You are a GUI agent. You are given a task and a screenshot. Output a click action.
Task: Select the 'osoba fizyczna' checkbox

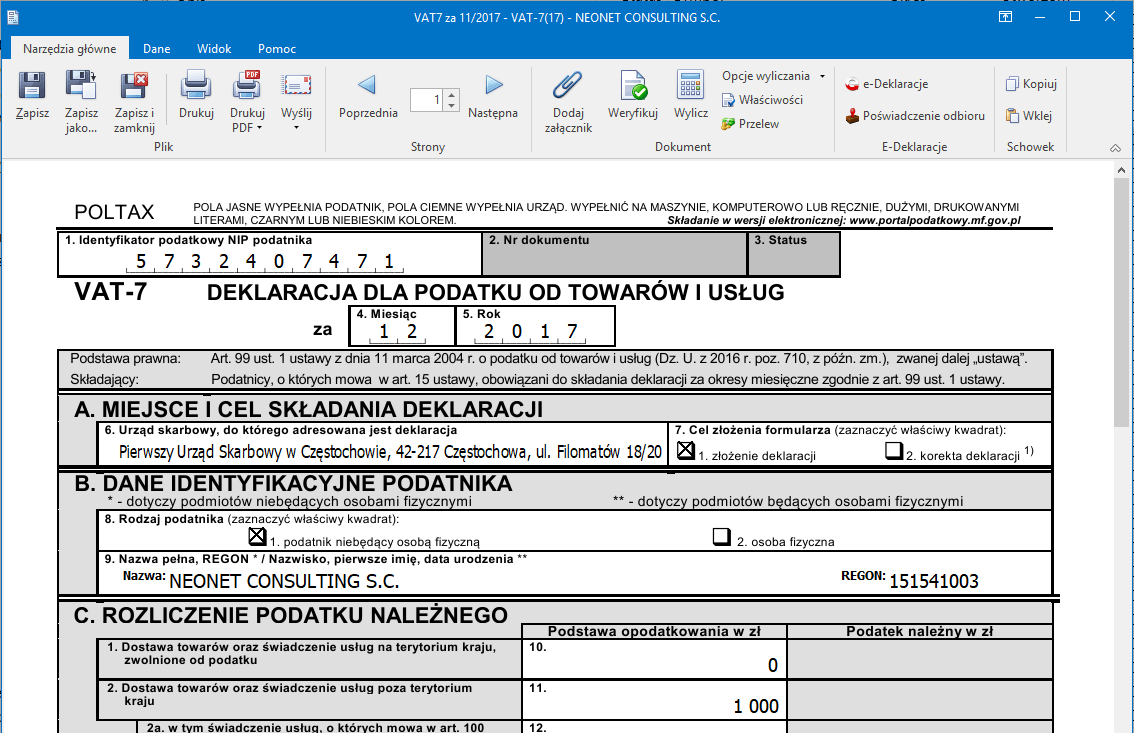click(722, 537)
